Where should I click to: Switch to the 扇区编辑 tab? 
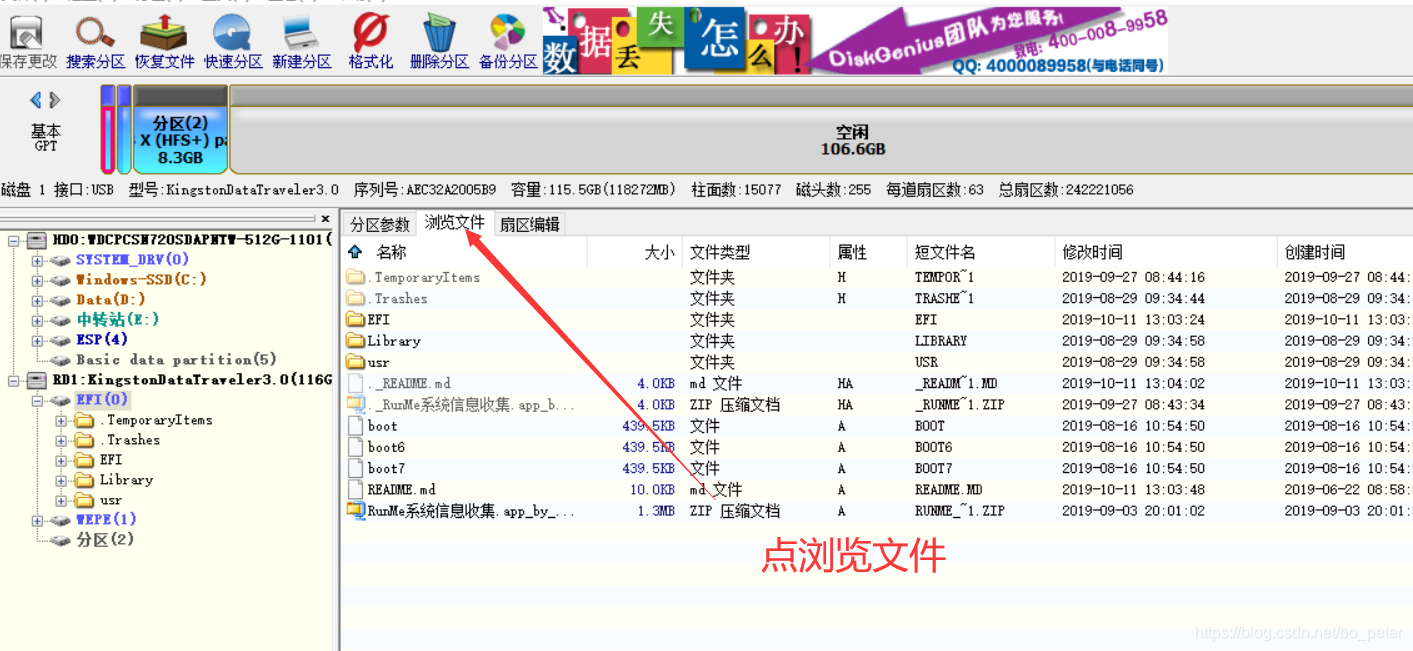(x=529, y=223)
